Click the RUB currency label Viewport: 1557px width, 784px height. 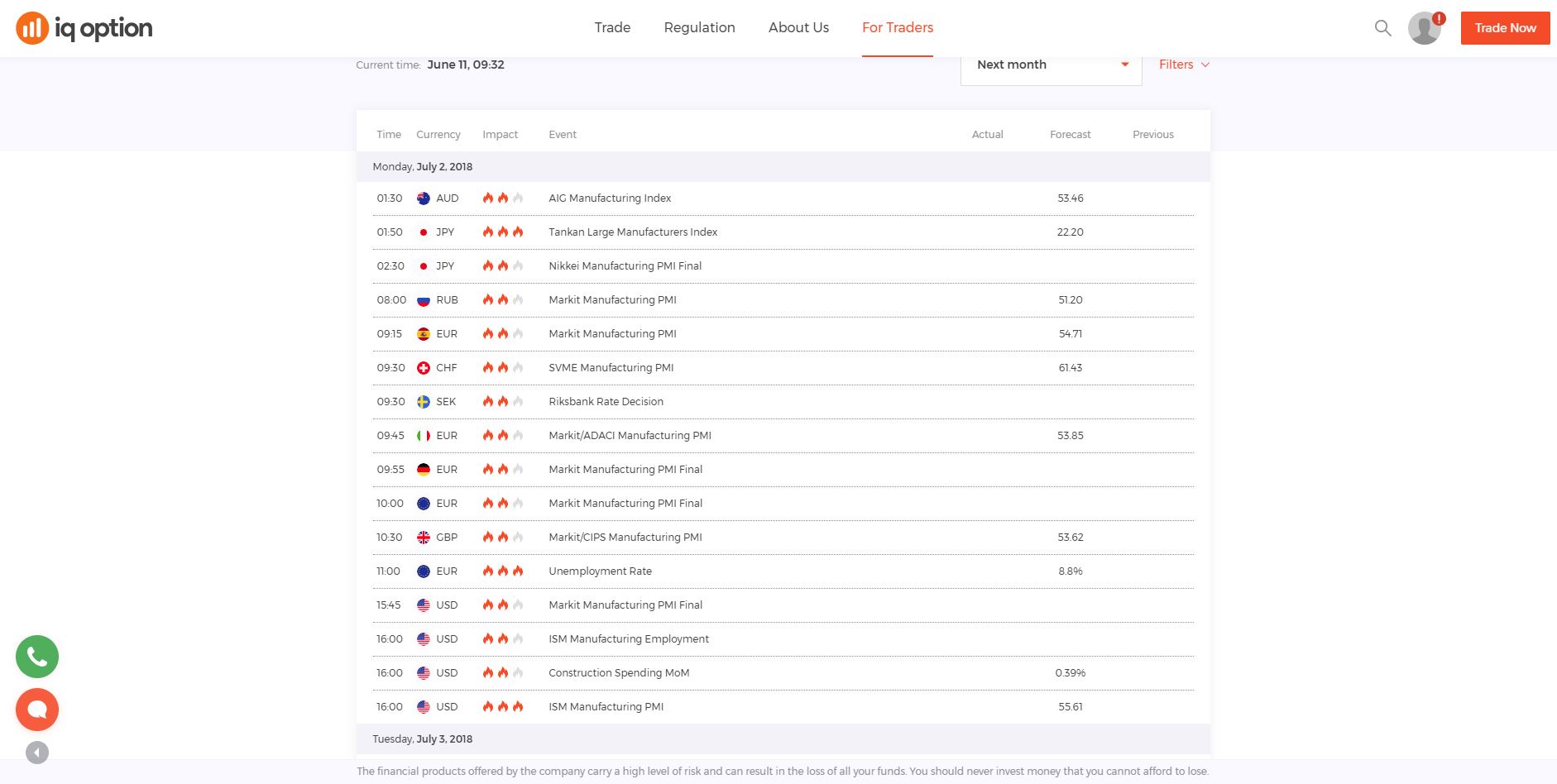(x=447, y=300)
